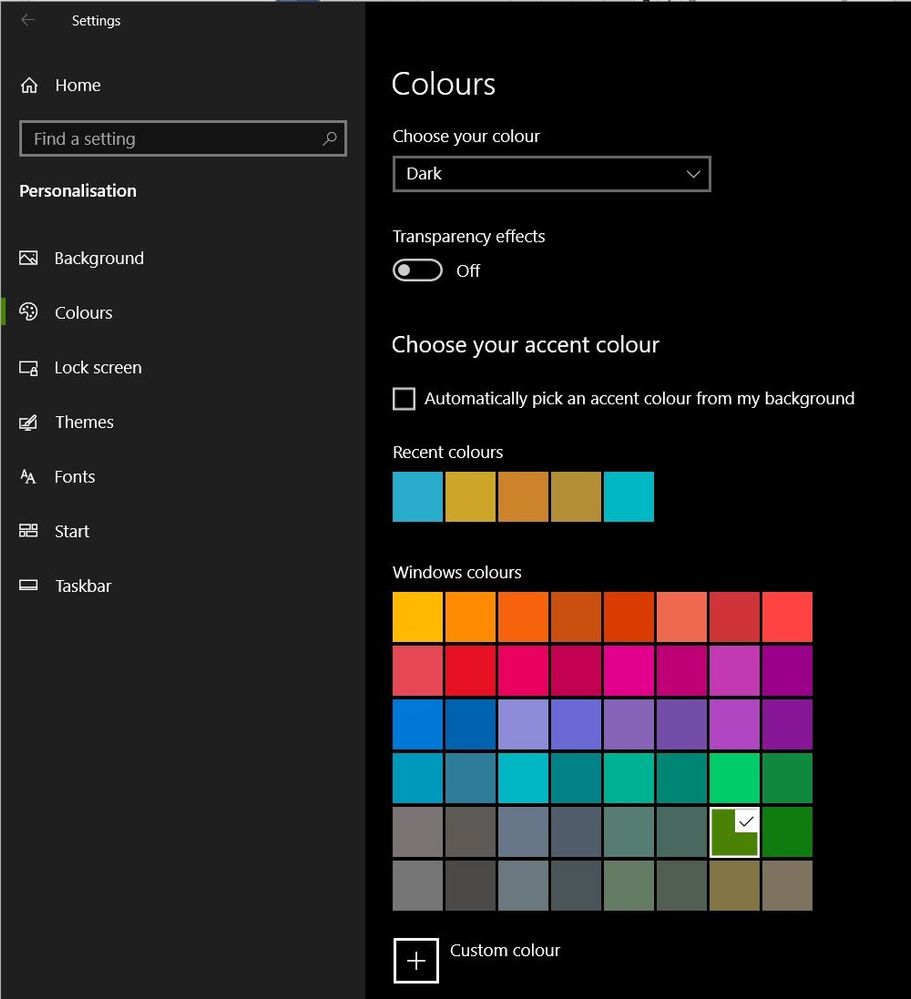The height and width of the screenshot is (999, 911).
Task: Click the Background picture icon
Action: tap(29, 258)
